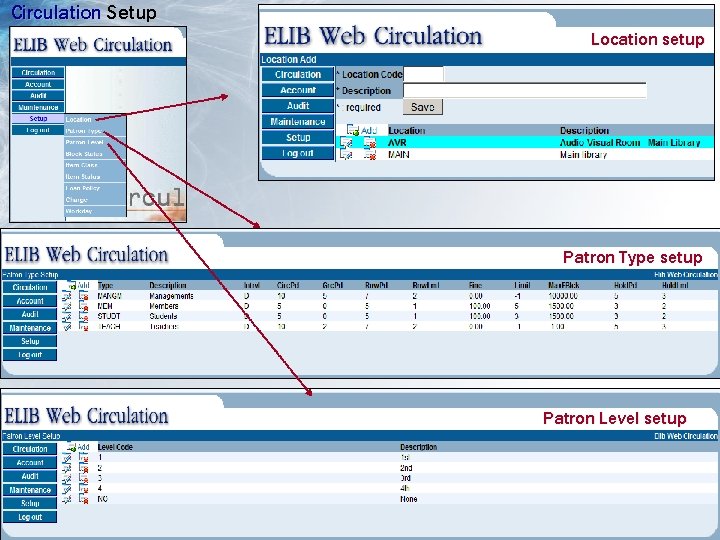Viewport: 720px width, 540px height.
Task: Open Patron Level in Setup submenu
Action: (x=95, y=142)
